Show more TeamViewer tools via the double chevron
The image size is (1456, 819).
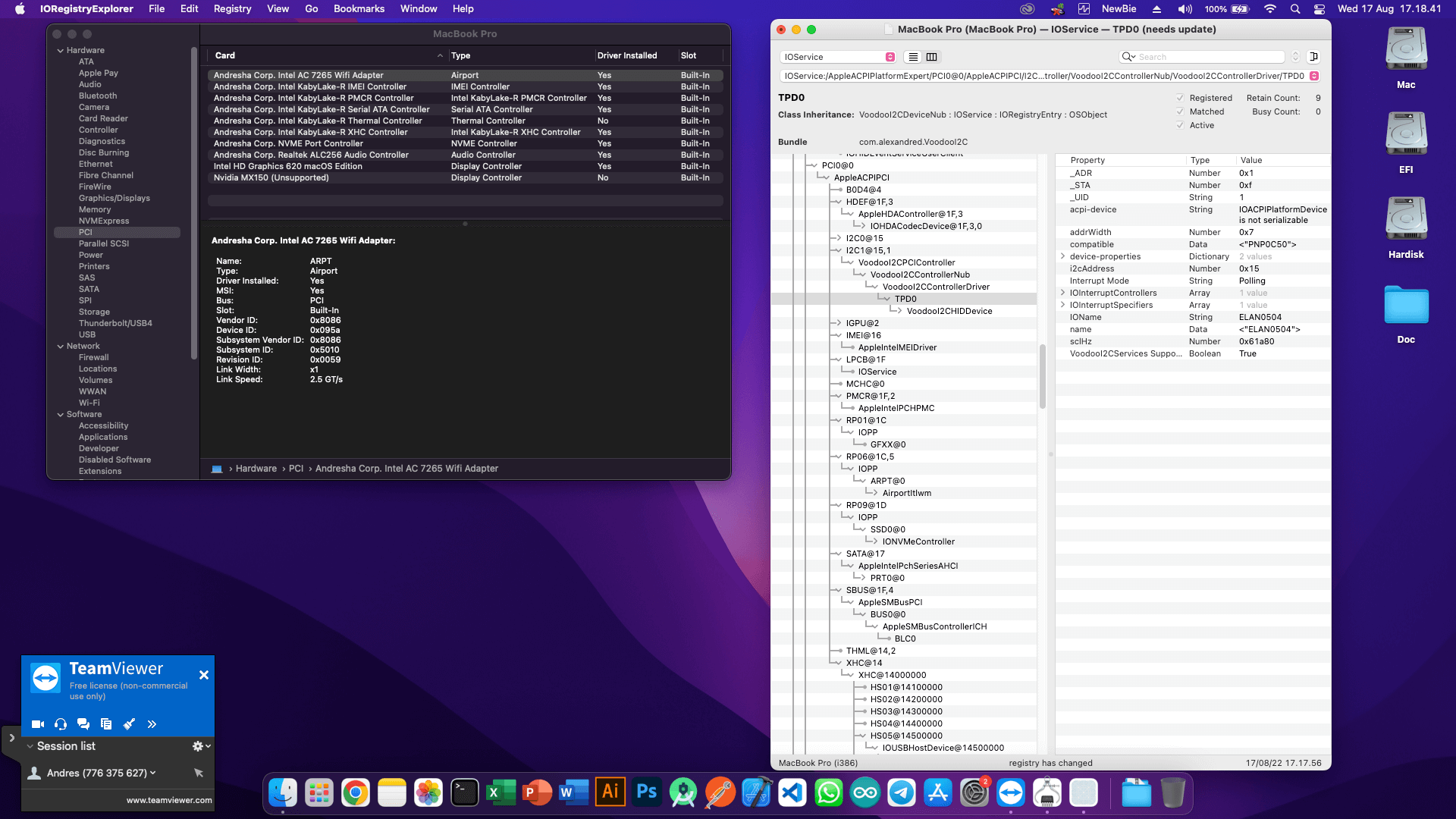coord(152,724)
